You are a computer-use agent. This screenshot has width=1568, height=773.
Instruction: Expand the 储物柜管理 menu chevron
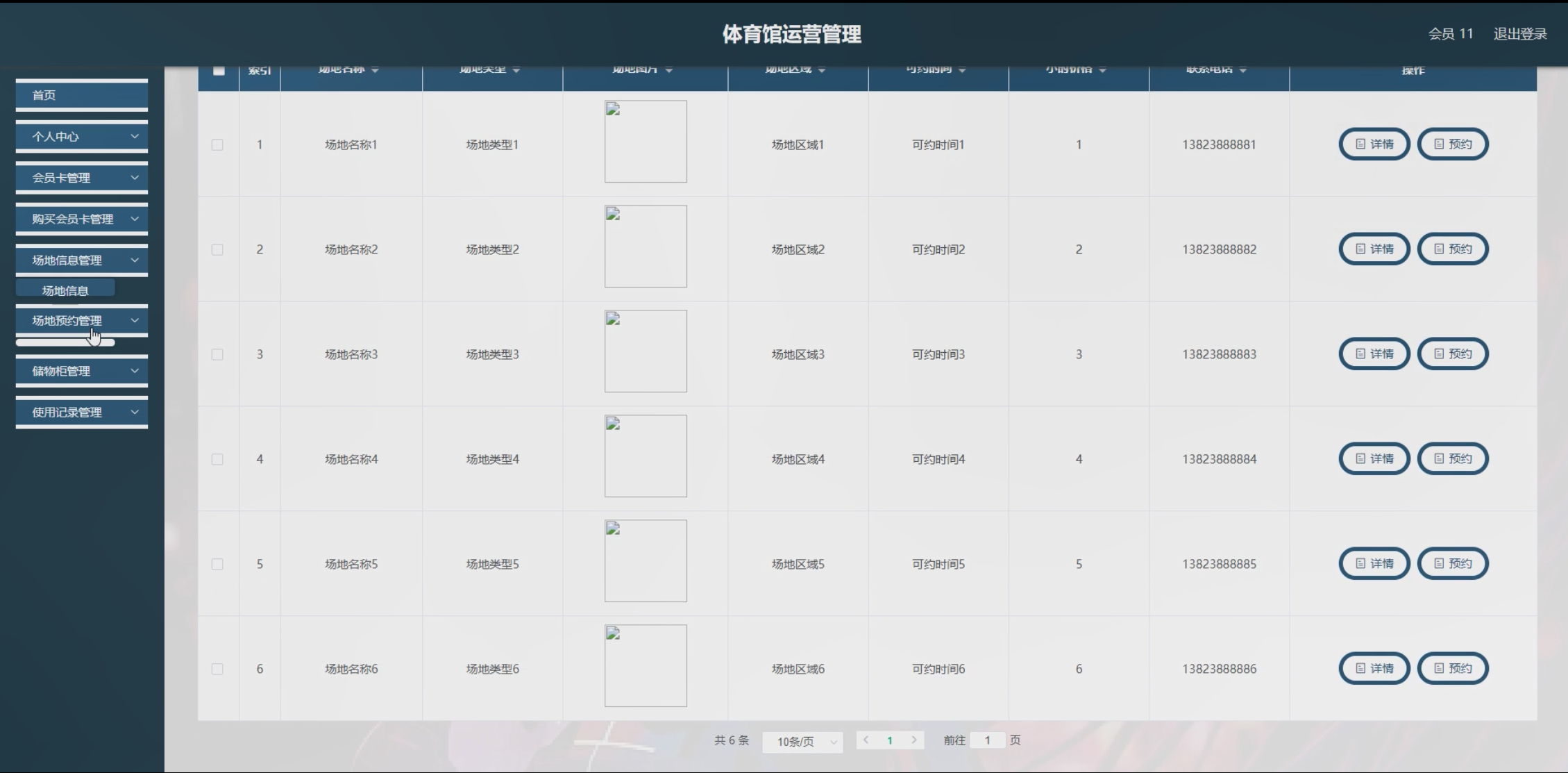(135, 371)
